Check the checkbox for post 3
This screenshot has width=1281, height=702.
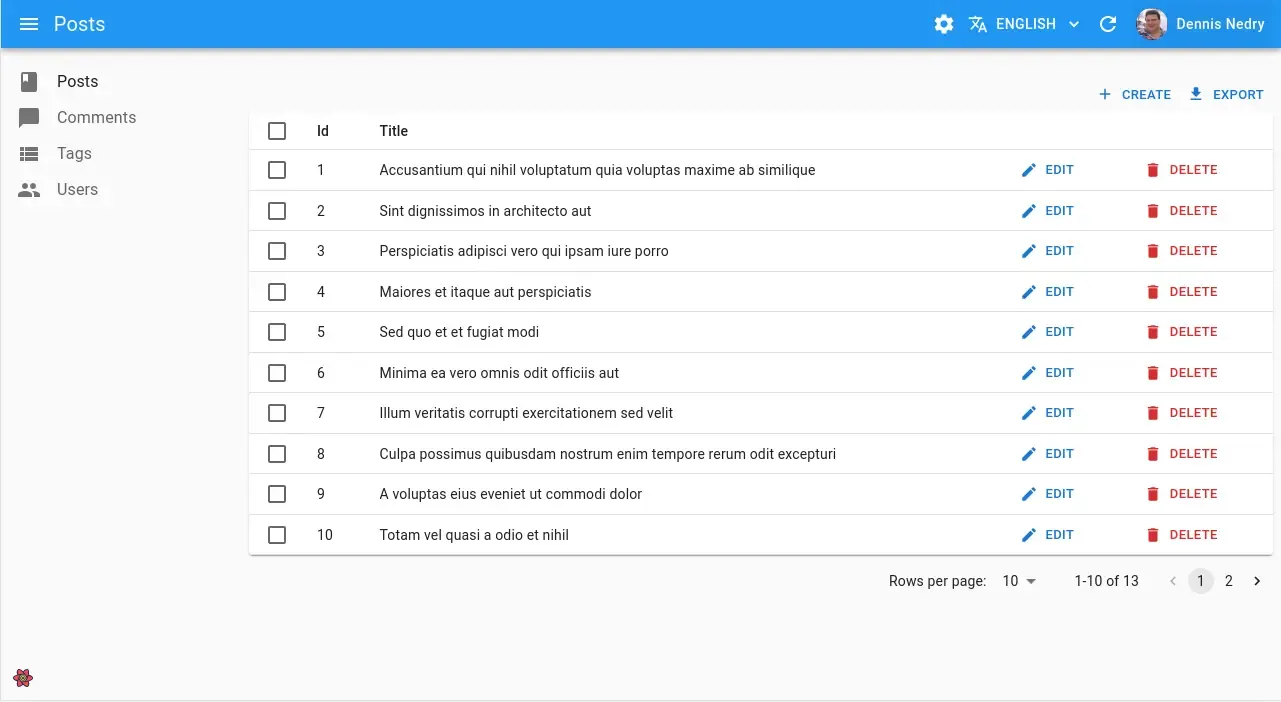(x=277, y=251)
